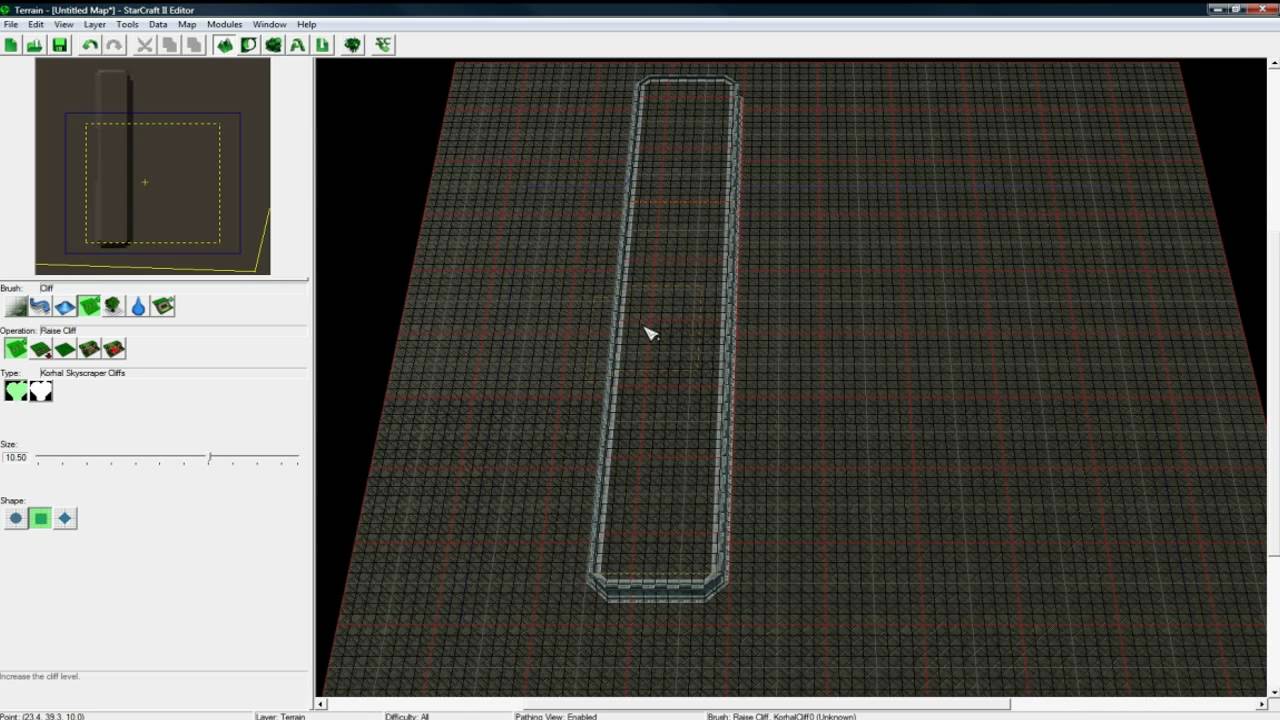
Task: Click the Test Document icon
Action: [x=352, y=45]
